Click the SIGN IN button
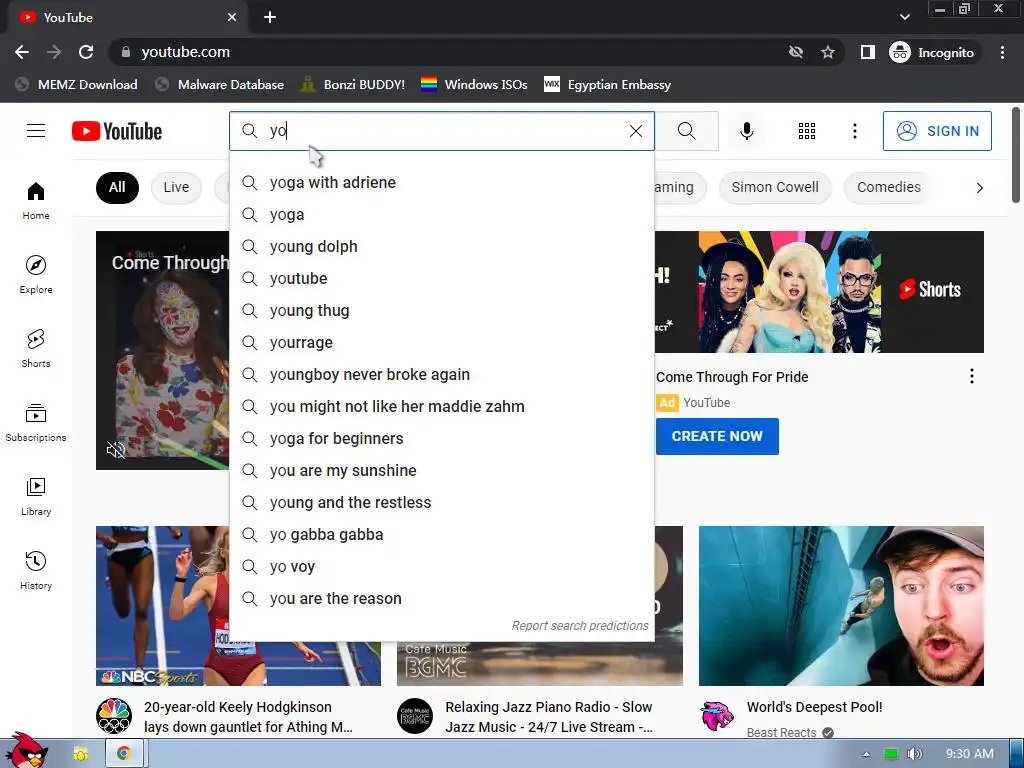Image resolution: width=1024 pixels, height=768 pixels. (936, 131)
